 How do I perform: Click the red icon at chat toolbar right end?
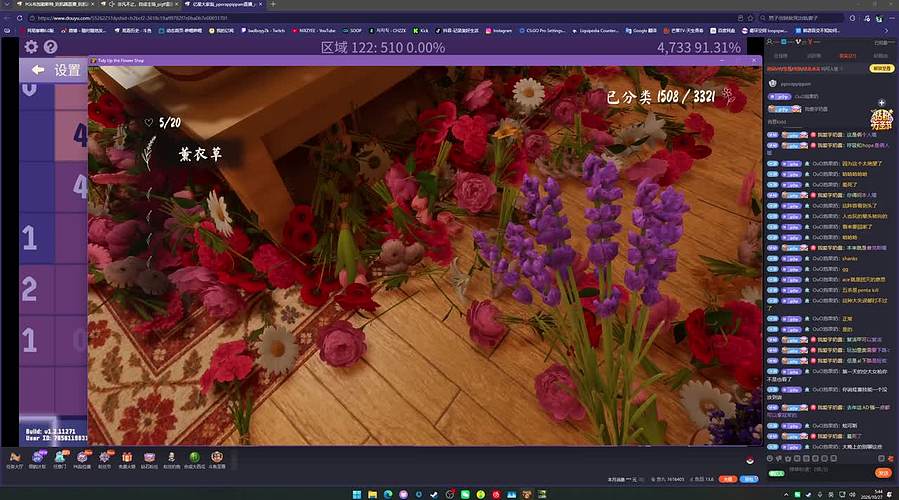[x=890, y=459]
